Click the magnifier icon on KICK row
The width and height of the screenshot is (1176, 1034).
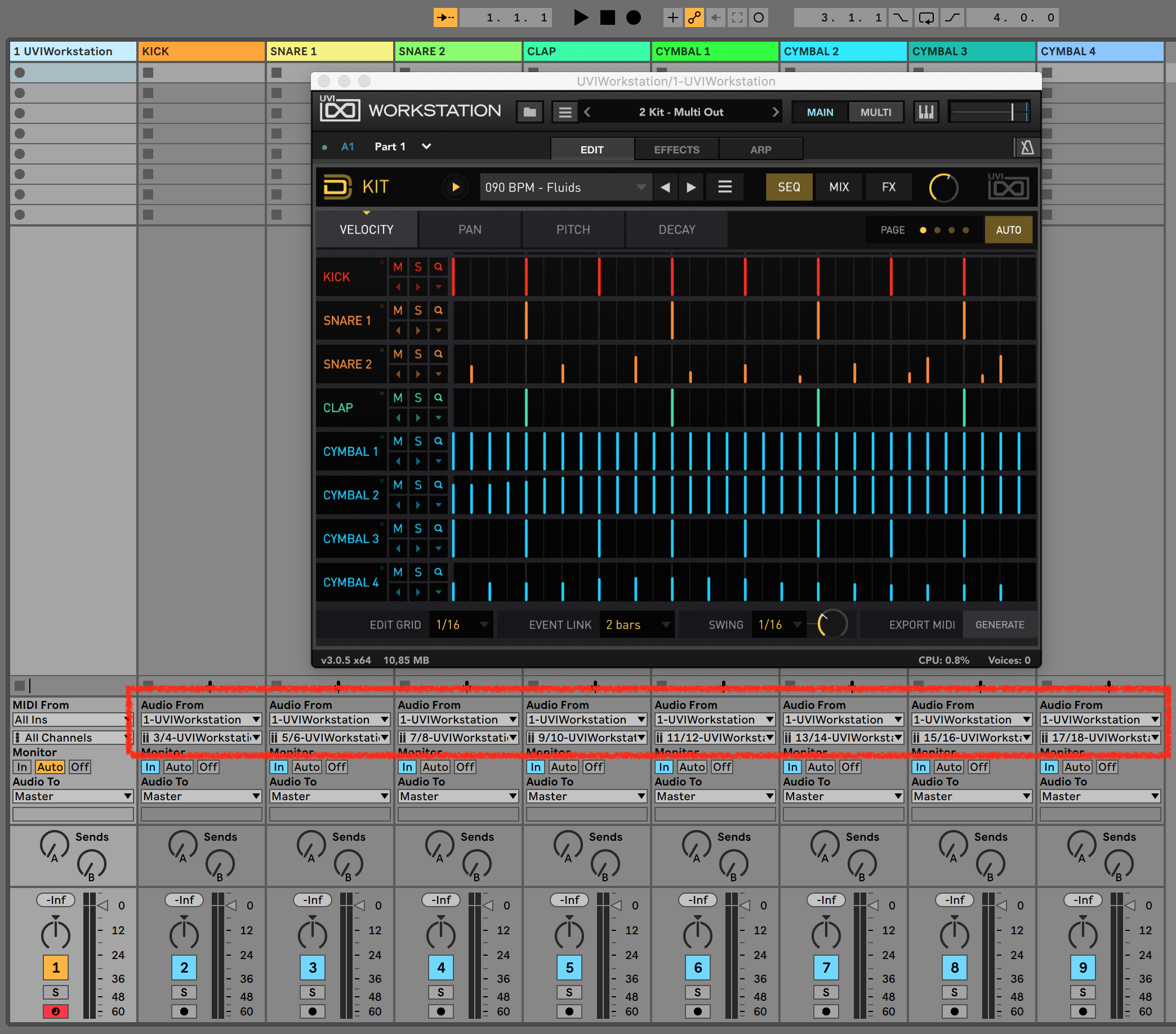[438, 267]
